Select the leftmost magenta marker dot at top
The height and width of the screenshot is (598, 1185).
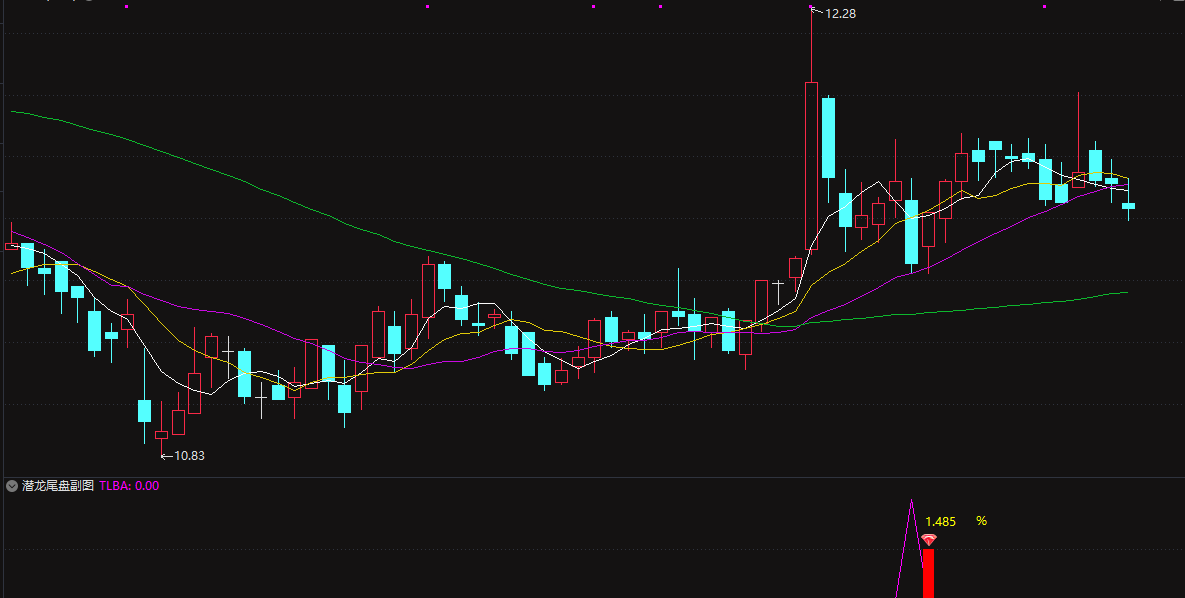point(127,7)
